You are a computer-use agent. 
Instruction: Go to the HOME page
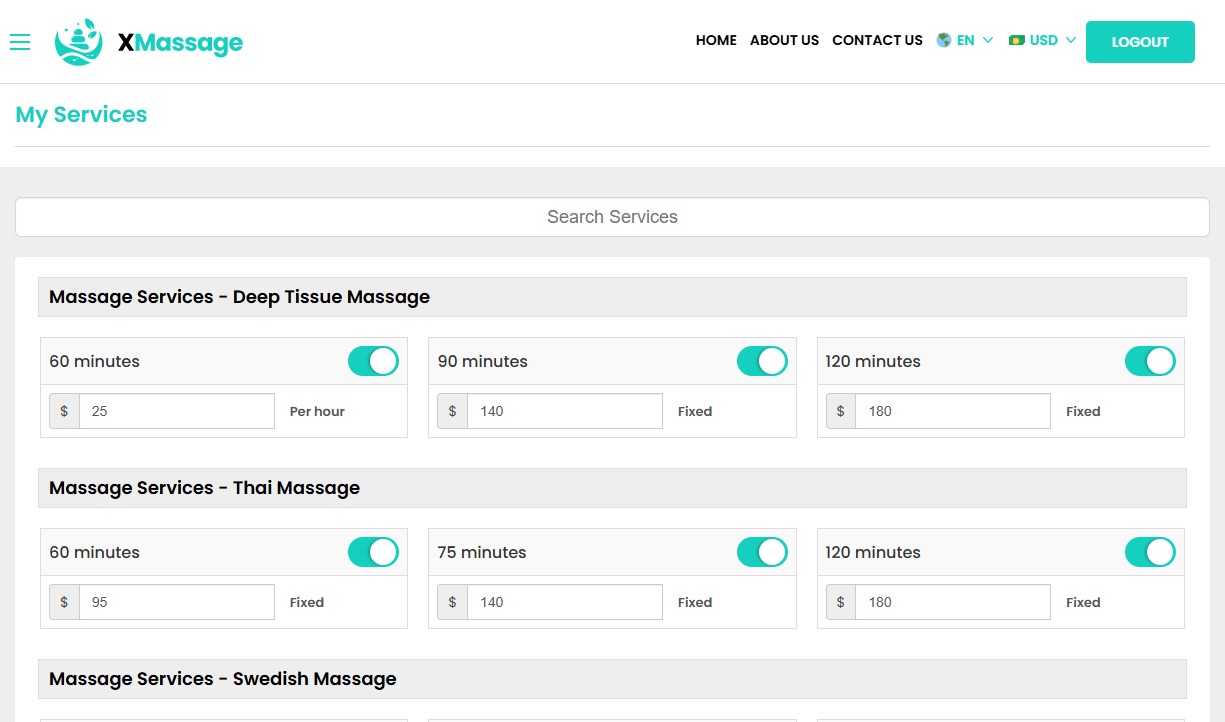(716, 40)
